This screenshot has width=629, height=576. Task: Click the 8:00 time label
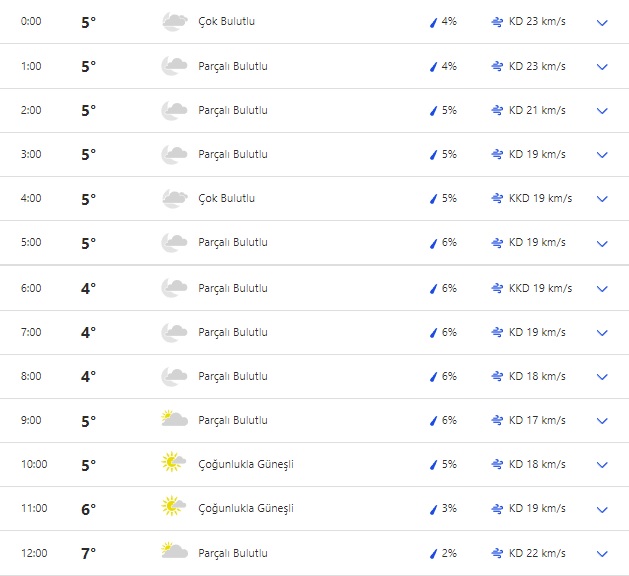(32, 376)
